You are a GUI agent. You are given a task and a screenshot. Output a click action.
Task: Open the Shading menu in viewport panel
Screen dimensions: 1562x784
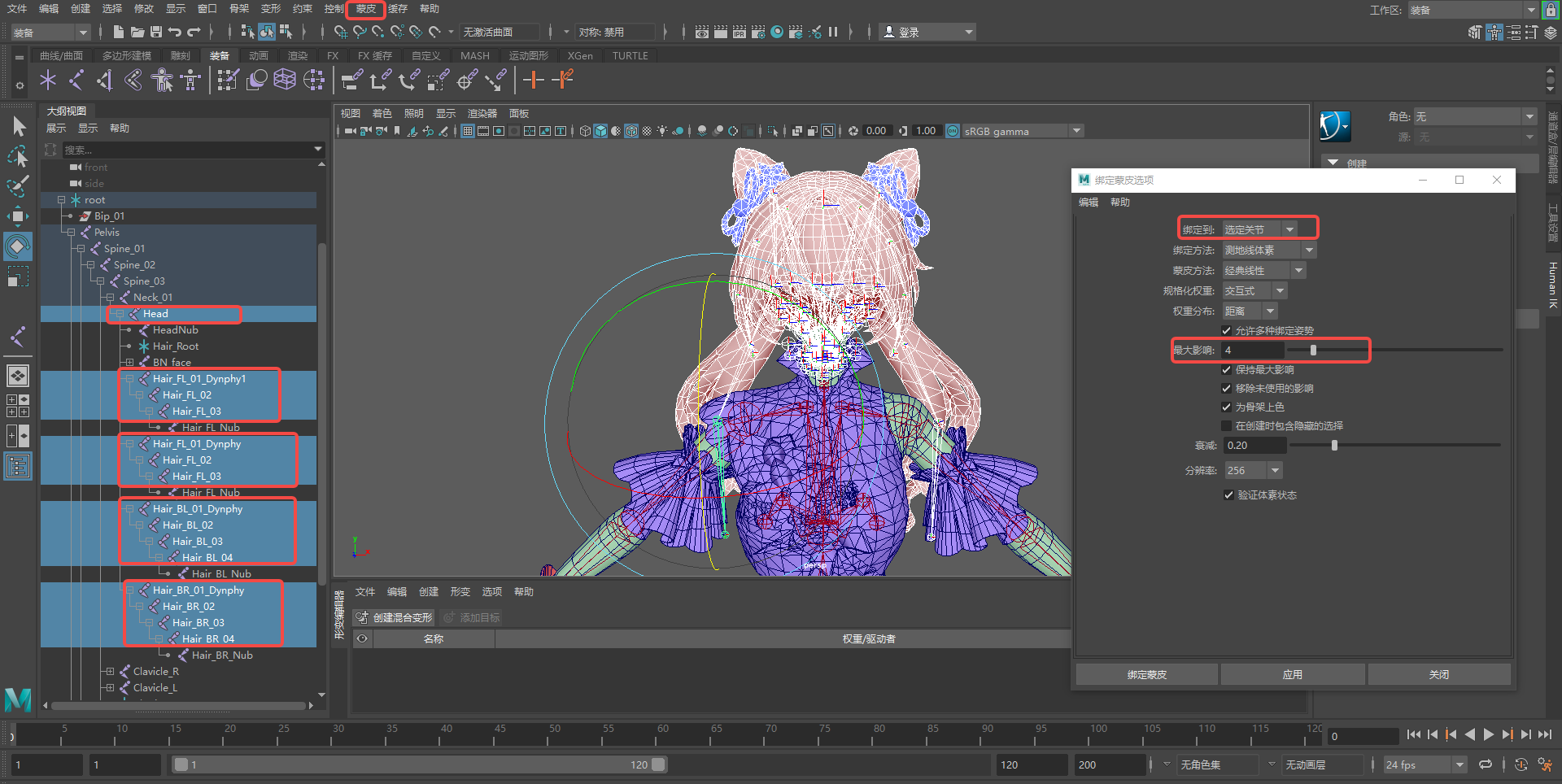pos(382,113)
